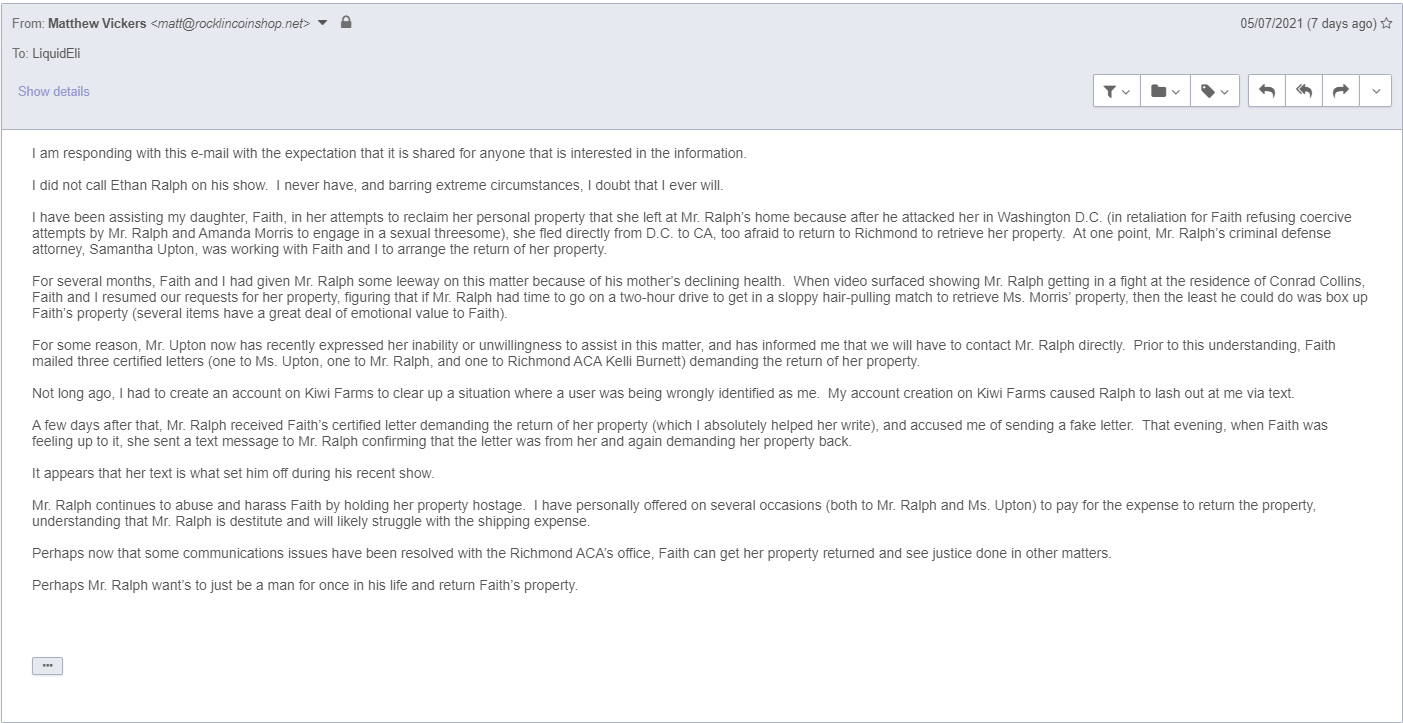Click Show details link

point(54,91)
